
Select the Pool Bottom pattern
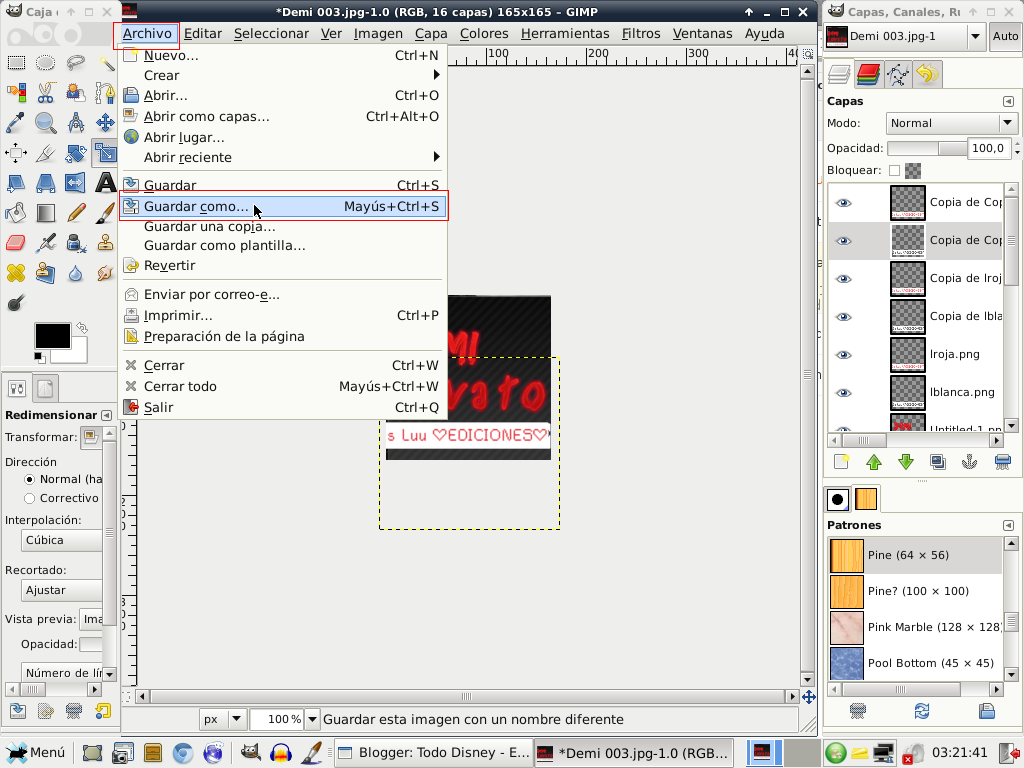click(914, 663)
